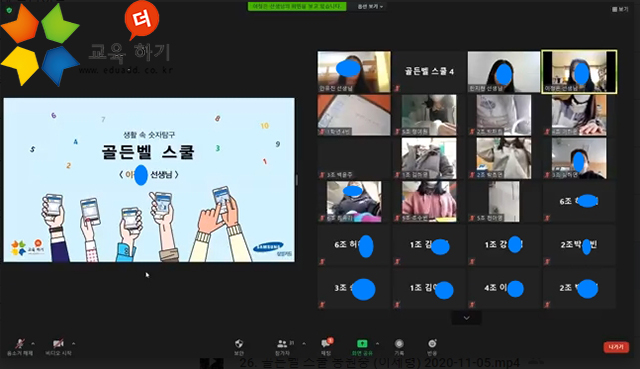The height and width of the screenshot is (369, 640).
Task: Click the green Share Screen (화면 공유) icon
Action: tap(362, 347)
